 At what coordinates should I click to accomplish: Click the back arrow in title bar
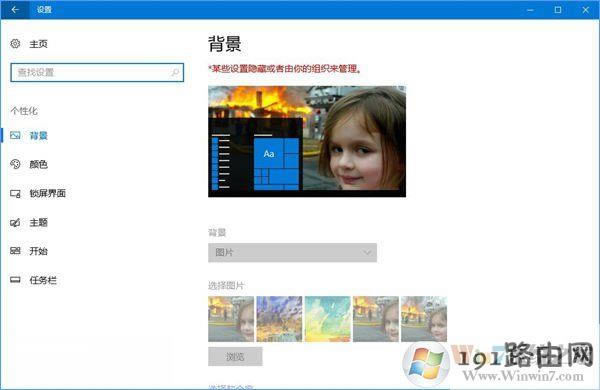pyautogui.click(x=15, y=10)
